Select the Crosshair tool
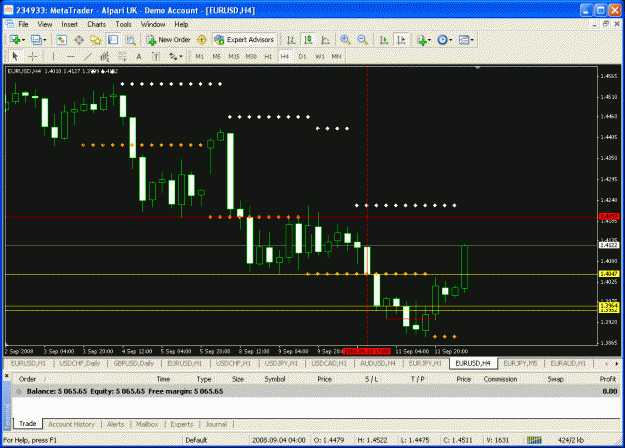Image resolution: width=625 pixels, height=448 pixels. coord(33,57)
